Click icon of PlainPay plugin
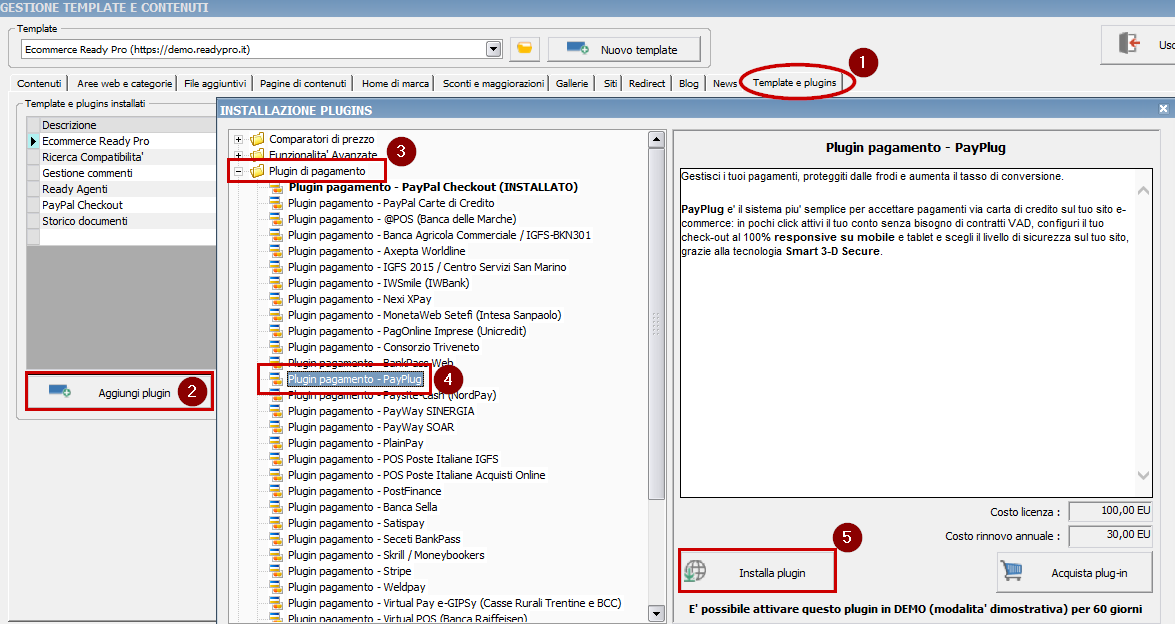Screen dimensions: 1175x624 pos(276,443)
